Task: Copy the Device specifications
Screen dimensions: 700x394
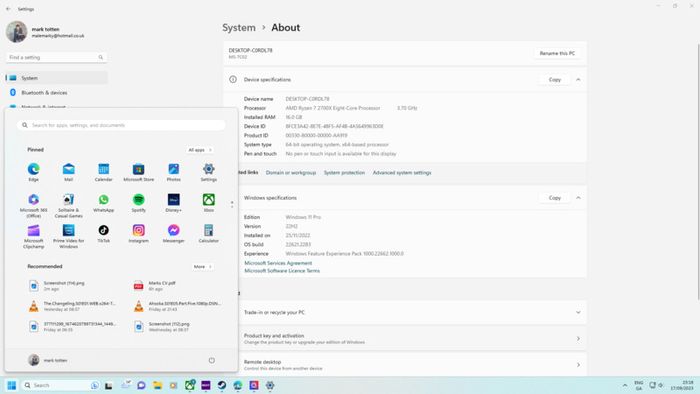Action: tap(554, 79)
